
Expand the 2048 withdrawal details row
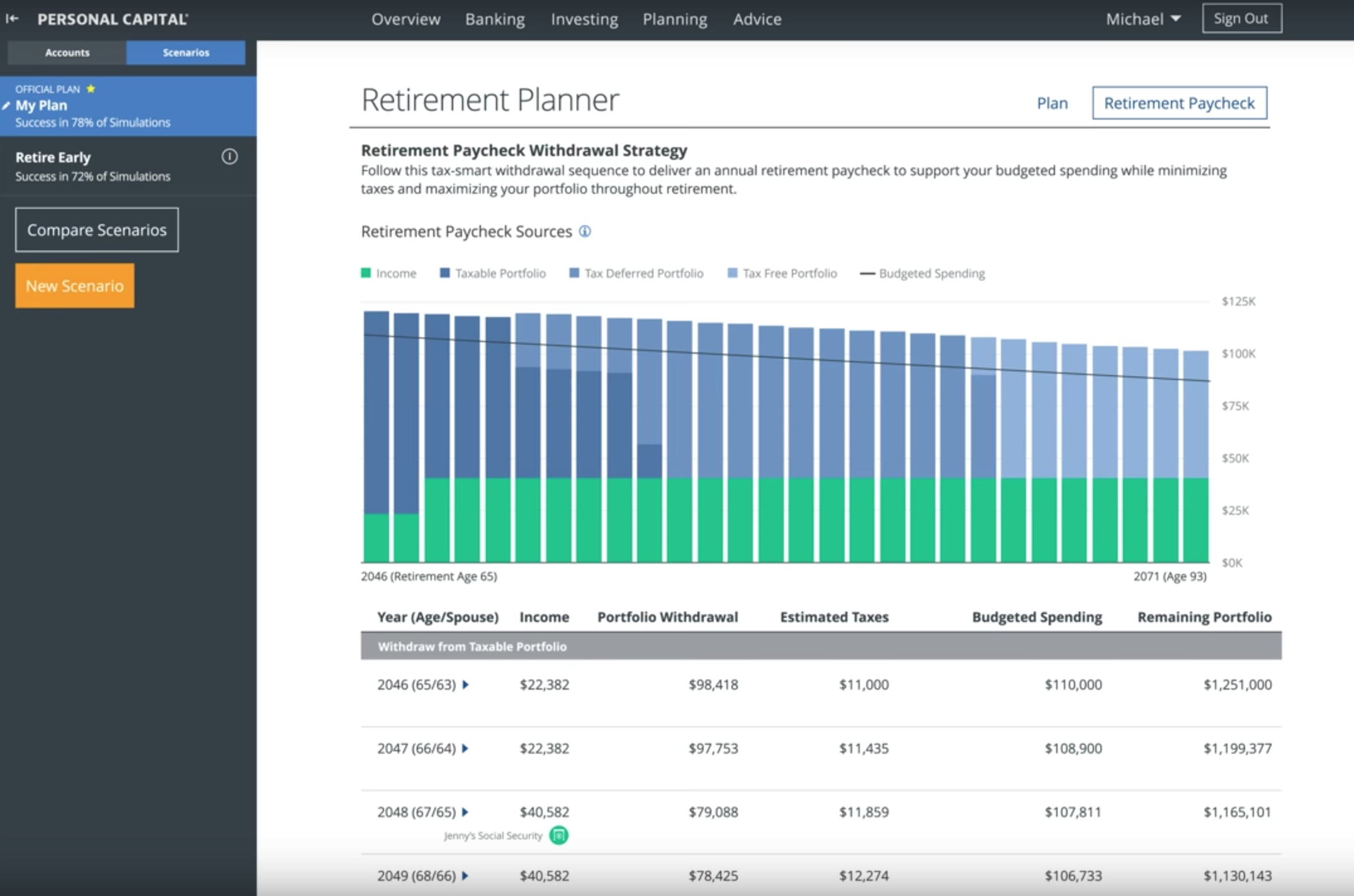click(x=465, y=812)
